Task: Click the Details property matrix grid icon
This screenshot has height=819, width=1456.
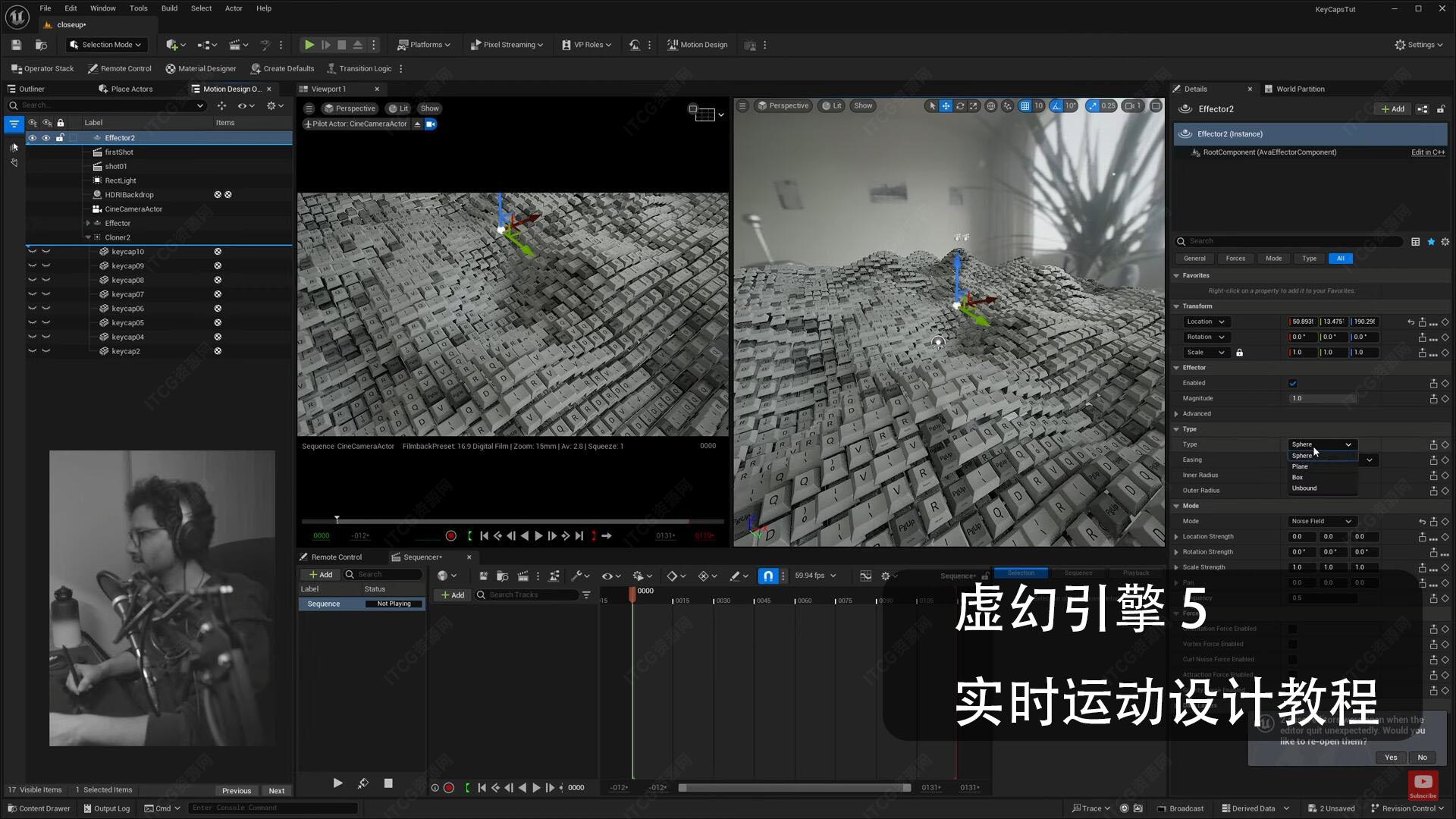Action: [x=1415, y=241]
